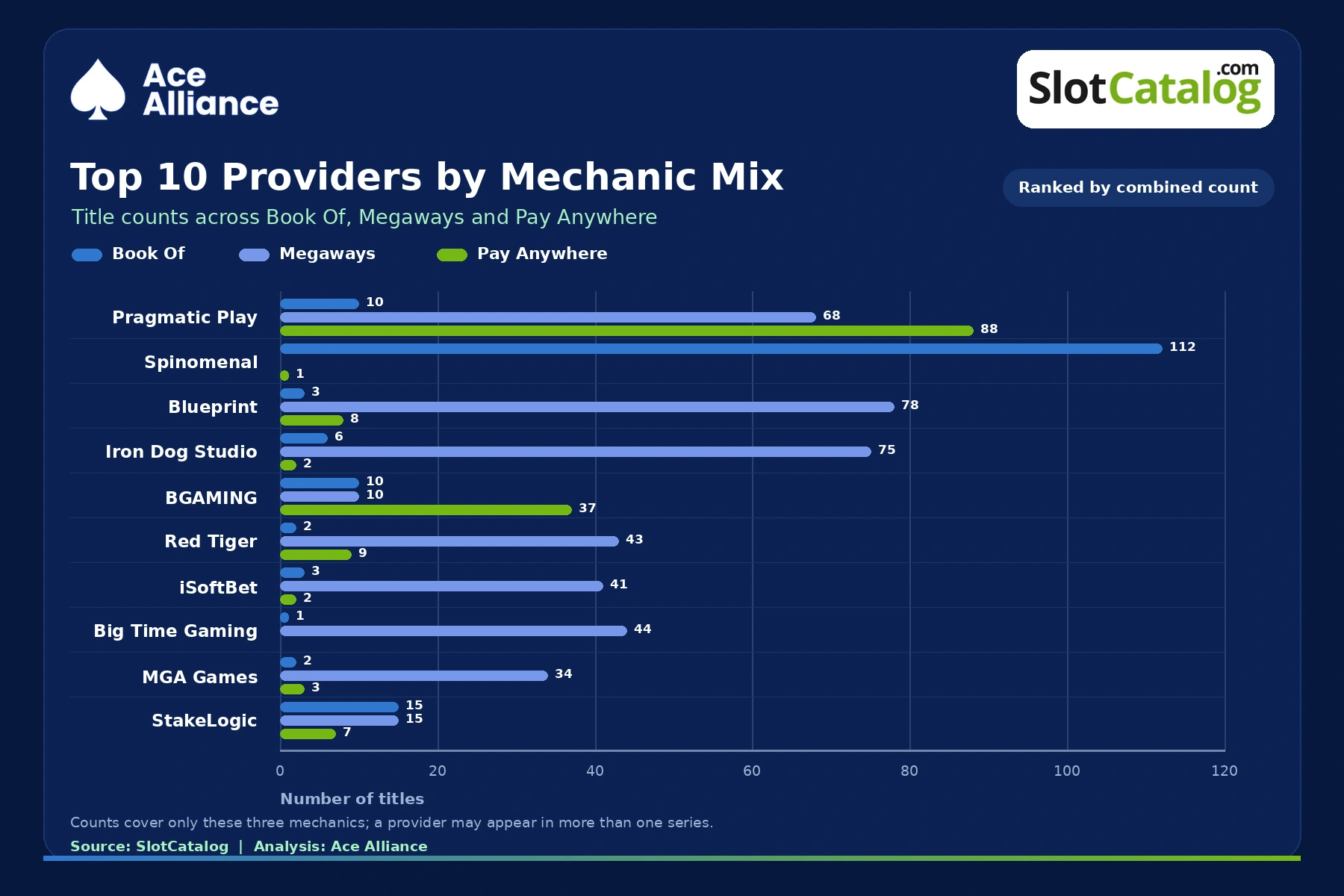Click the Megaways legend swatch
Image resolution: width=1344 pixels, height=896 pixels.
[254, 255]
